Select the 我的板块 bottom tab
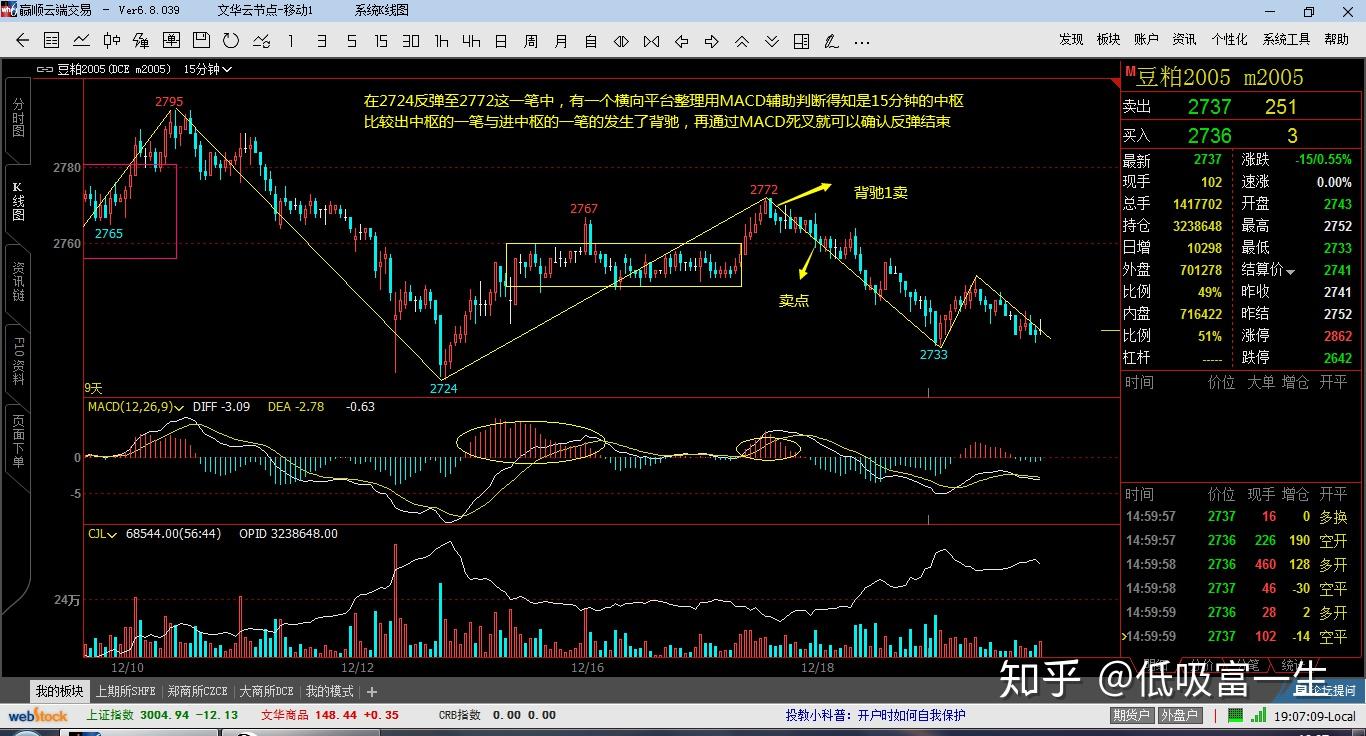 60,691
